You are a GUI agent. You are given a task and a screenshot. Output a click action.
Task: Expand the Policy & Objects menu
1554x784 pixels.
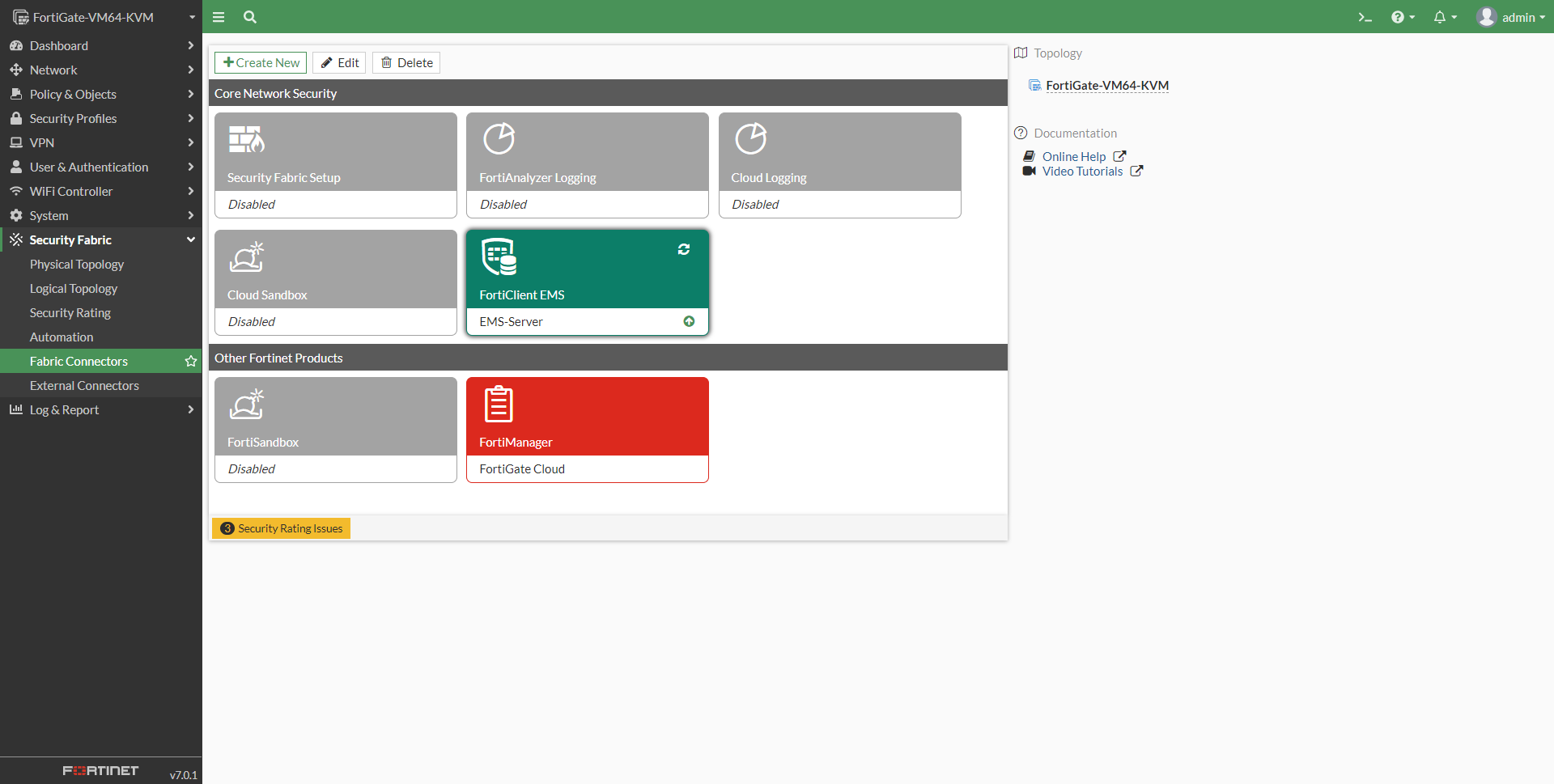pos(100,95)
